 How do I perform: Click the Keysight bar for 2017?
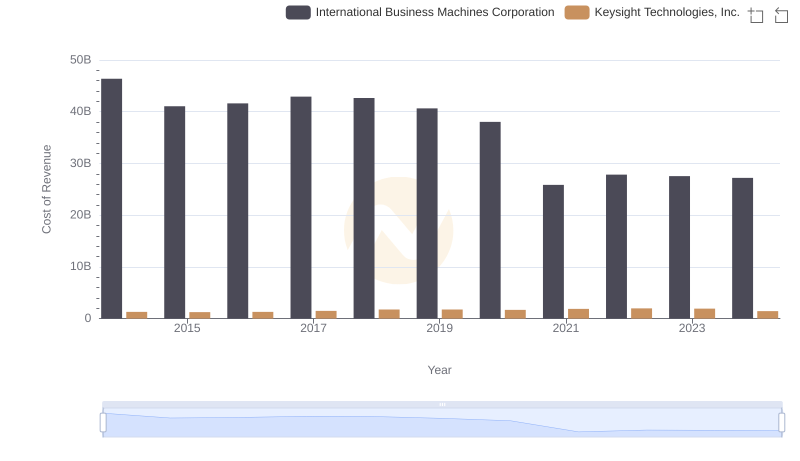point(326,315)
